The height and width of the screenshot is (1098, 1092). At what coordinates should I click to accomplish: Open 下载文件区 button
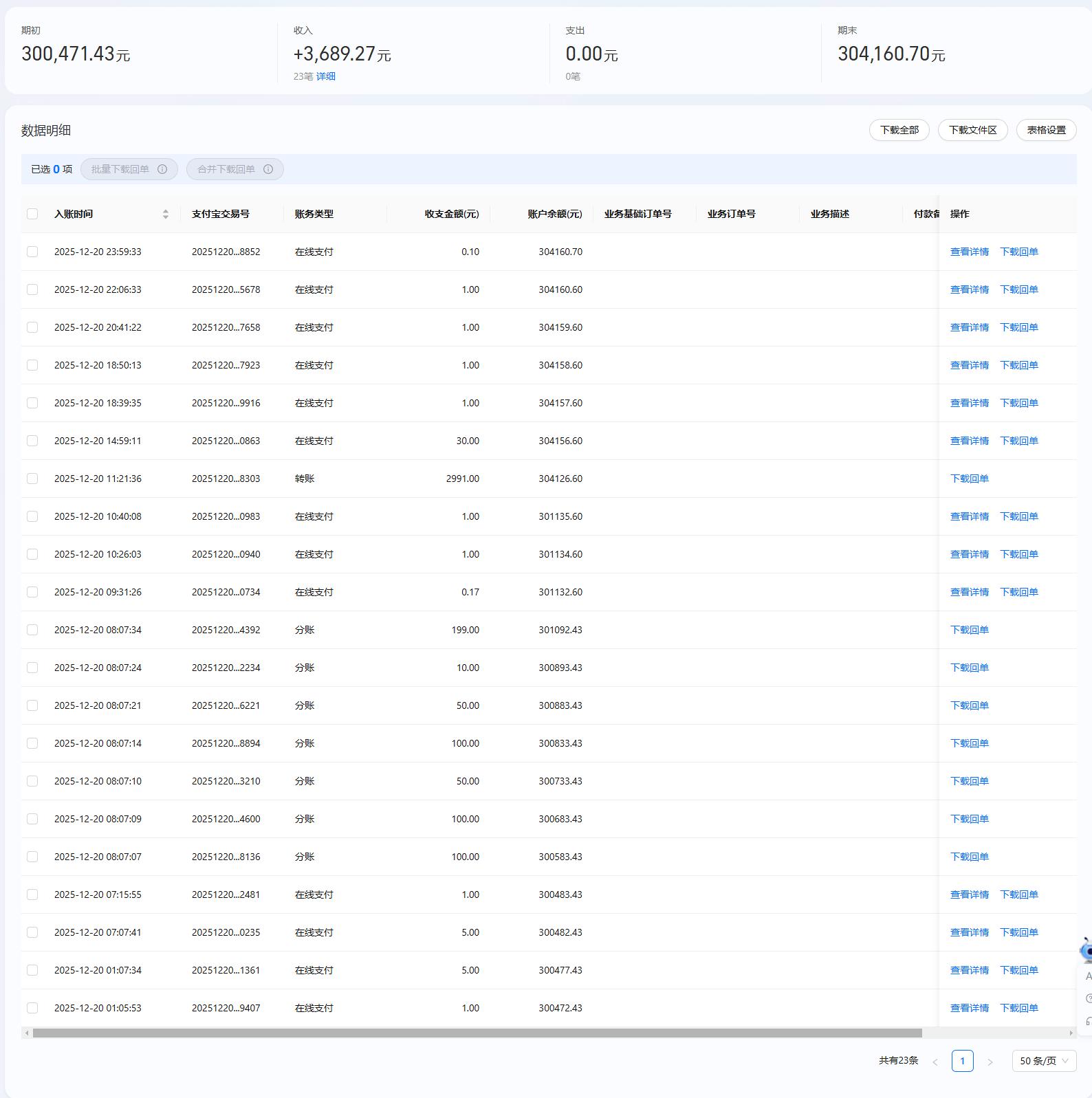972,130
